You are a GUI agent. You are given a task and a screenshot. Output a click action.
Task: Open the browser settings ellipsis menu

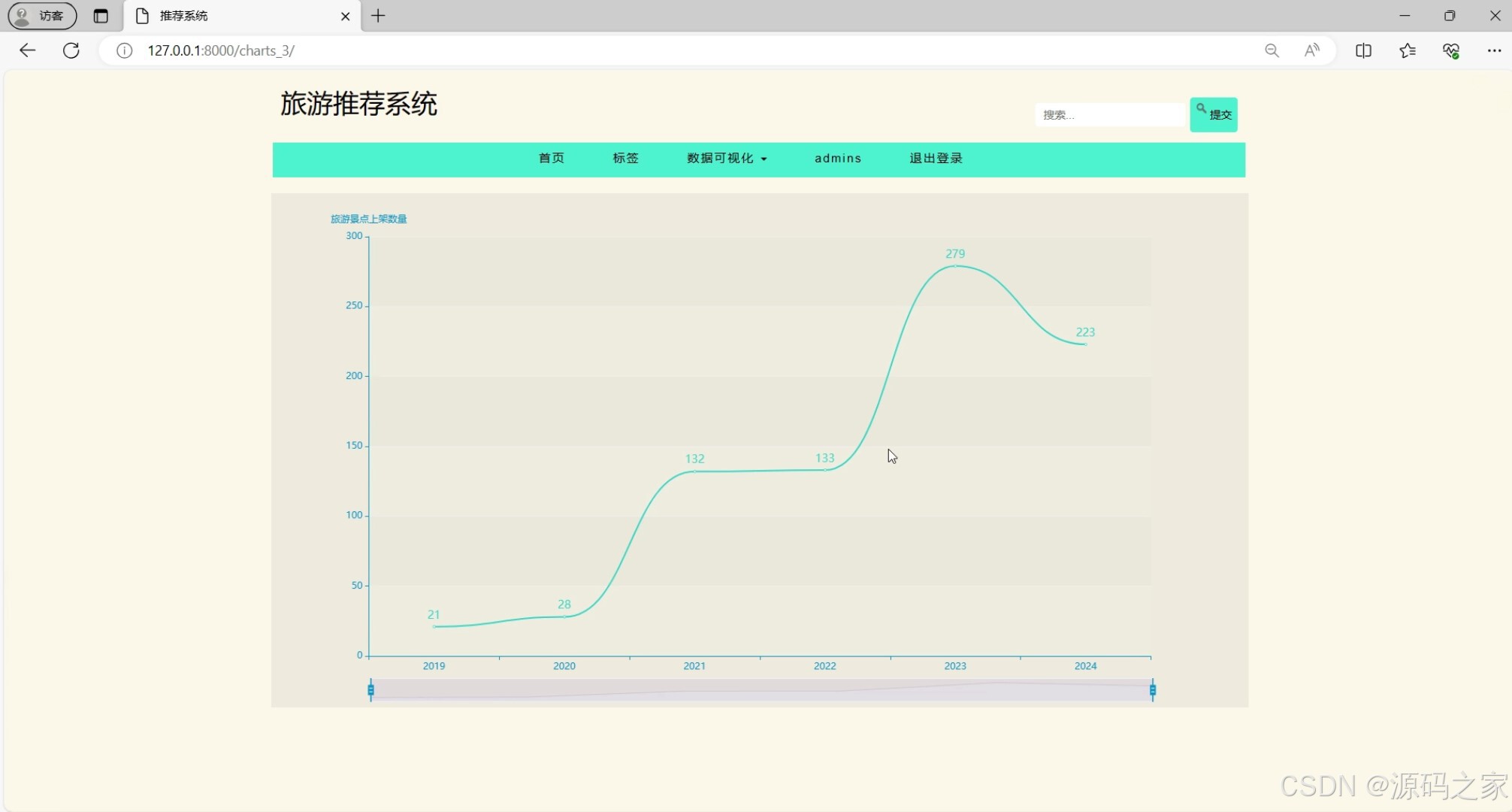click(x=1494, y=50)
